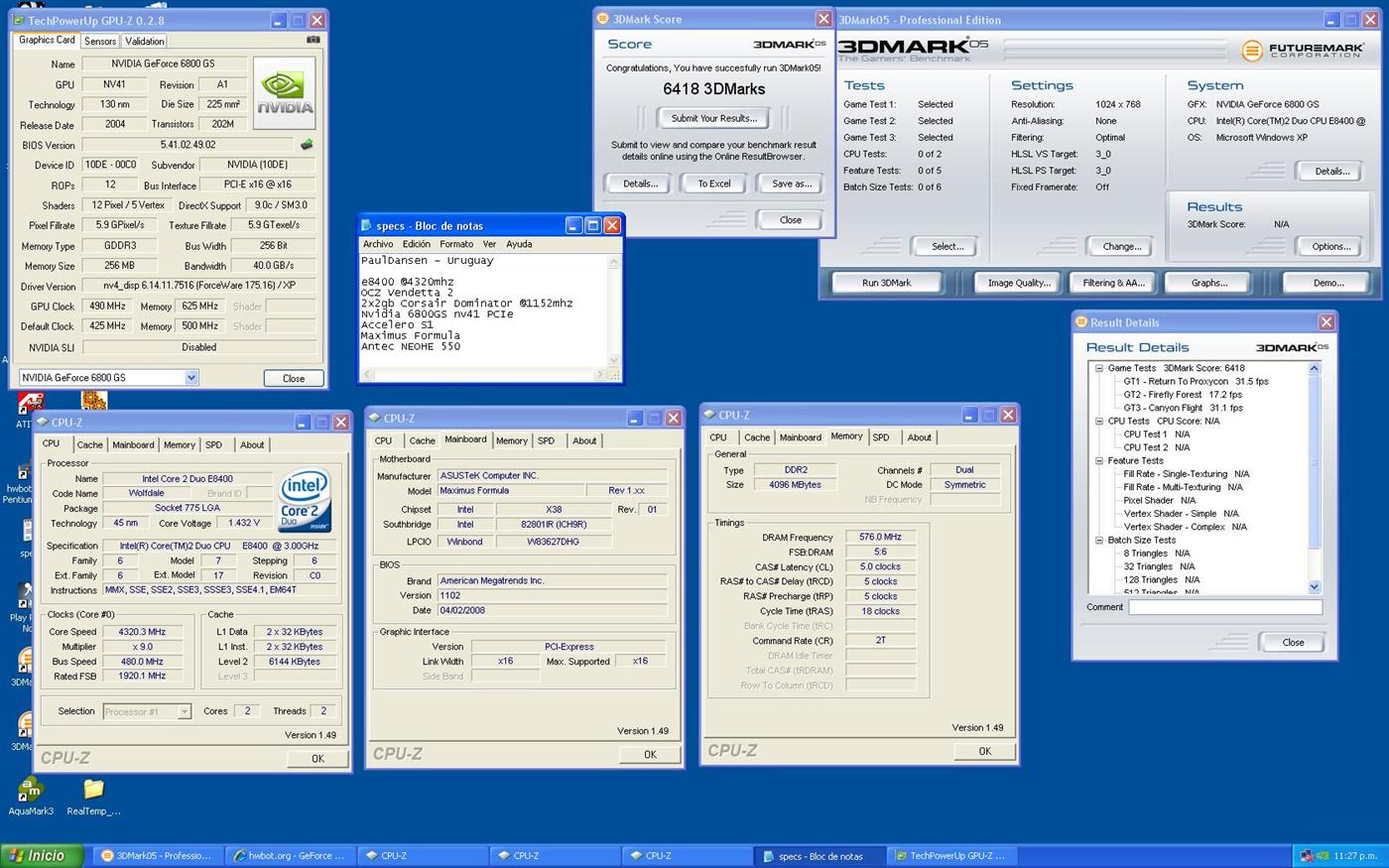Open the Formato menu in Notepad
The image size is (1389, 868).
[x=456, y=244]
